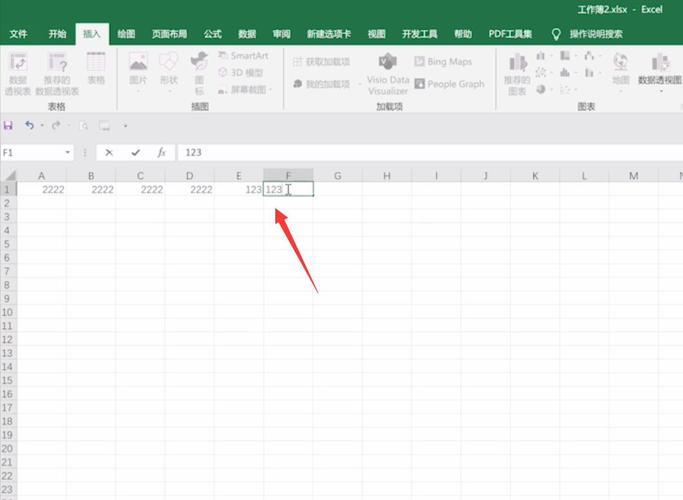The height and width of the screenshot is (500, 683).
Task: Go to the Formulas tab
Action: 213,34
